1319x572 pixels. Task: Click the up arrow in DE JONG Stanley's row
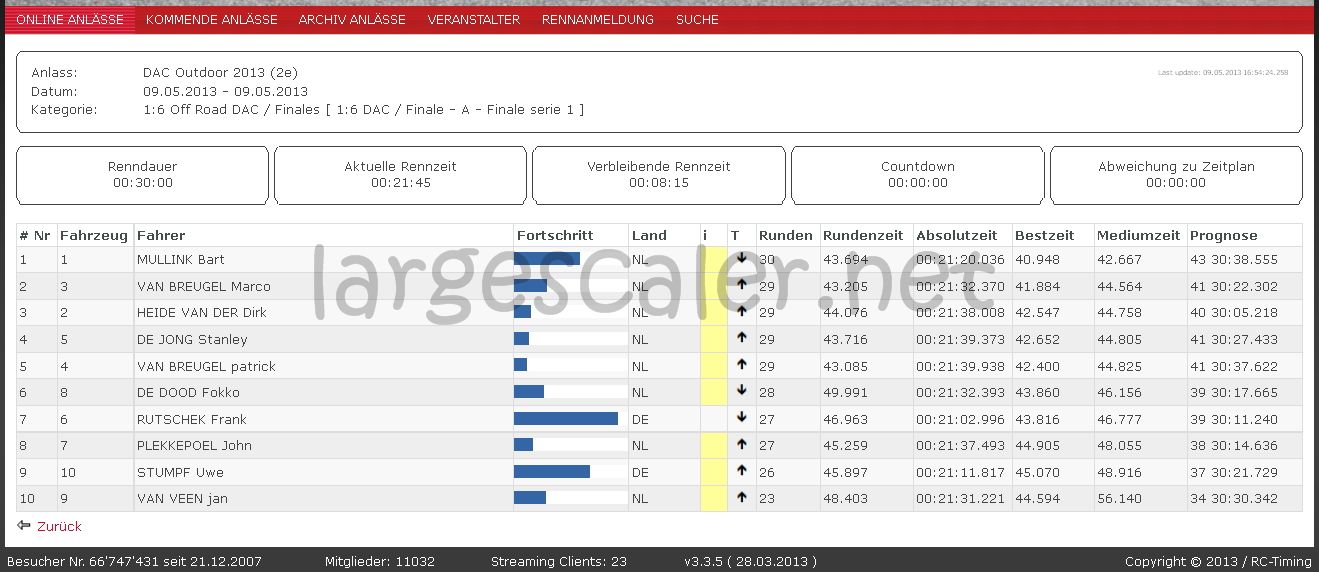point(741,338)
